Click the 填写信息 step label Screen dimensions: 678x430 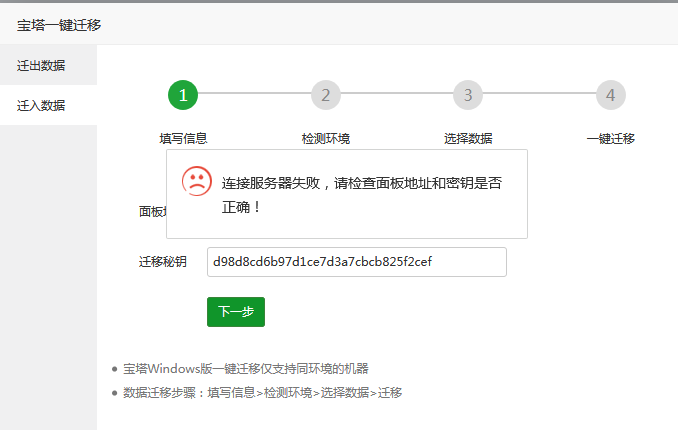[183, 138]
